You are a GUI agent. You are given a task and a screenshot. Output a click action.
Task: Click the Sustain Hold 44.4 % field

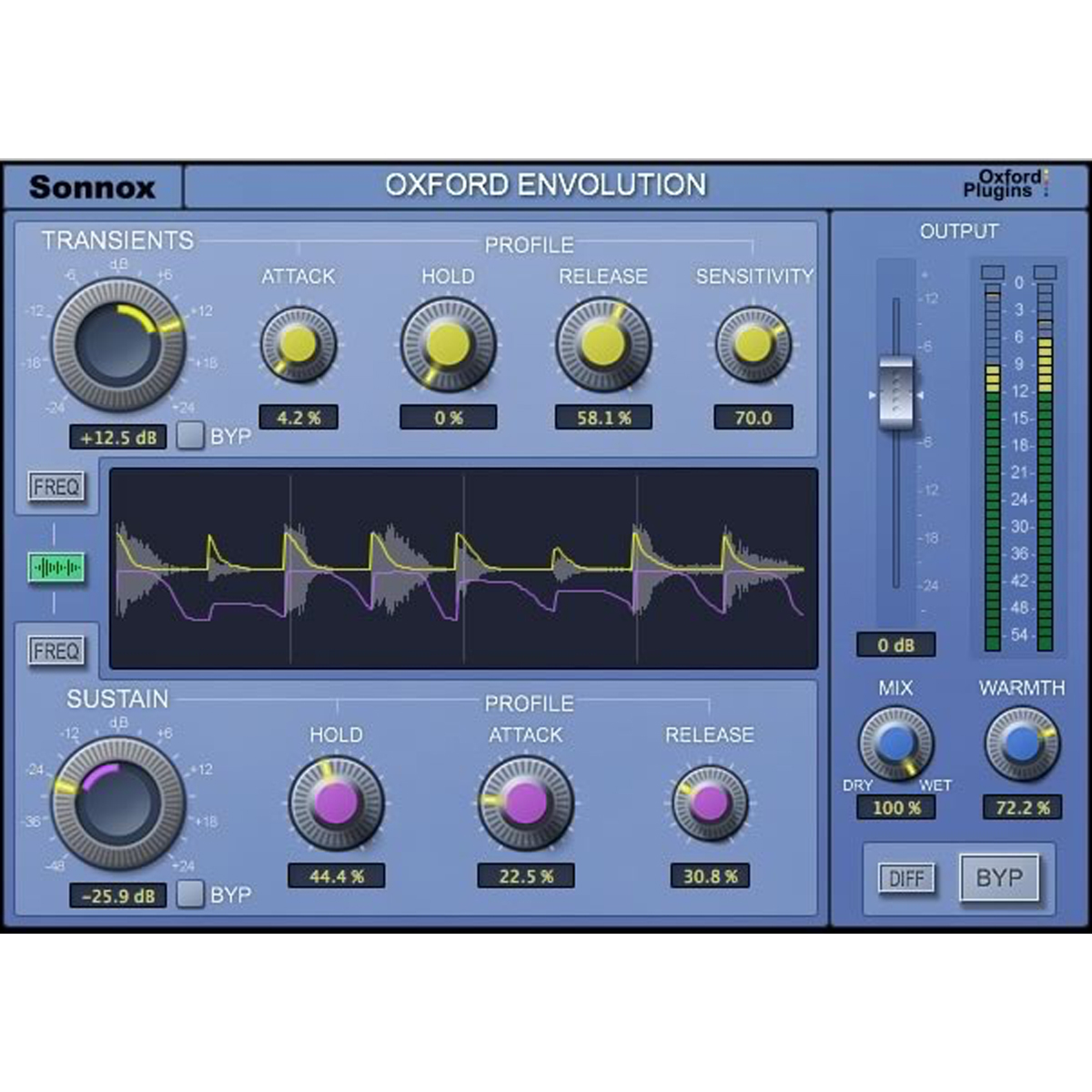point(337,876)
